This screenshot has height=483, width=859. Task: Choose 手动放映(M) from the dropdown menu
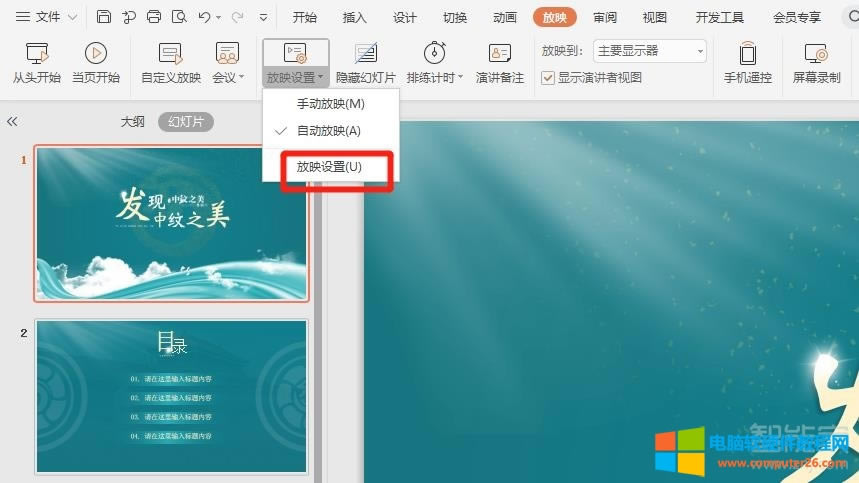coord(330,104)
